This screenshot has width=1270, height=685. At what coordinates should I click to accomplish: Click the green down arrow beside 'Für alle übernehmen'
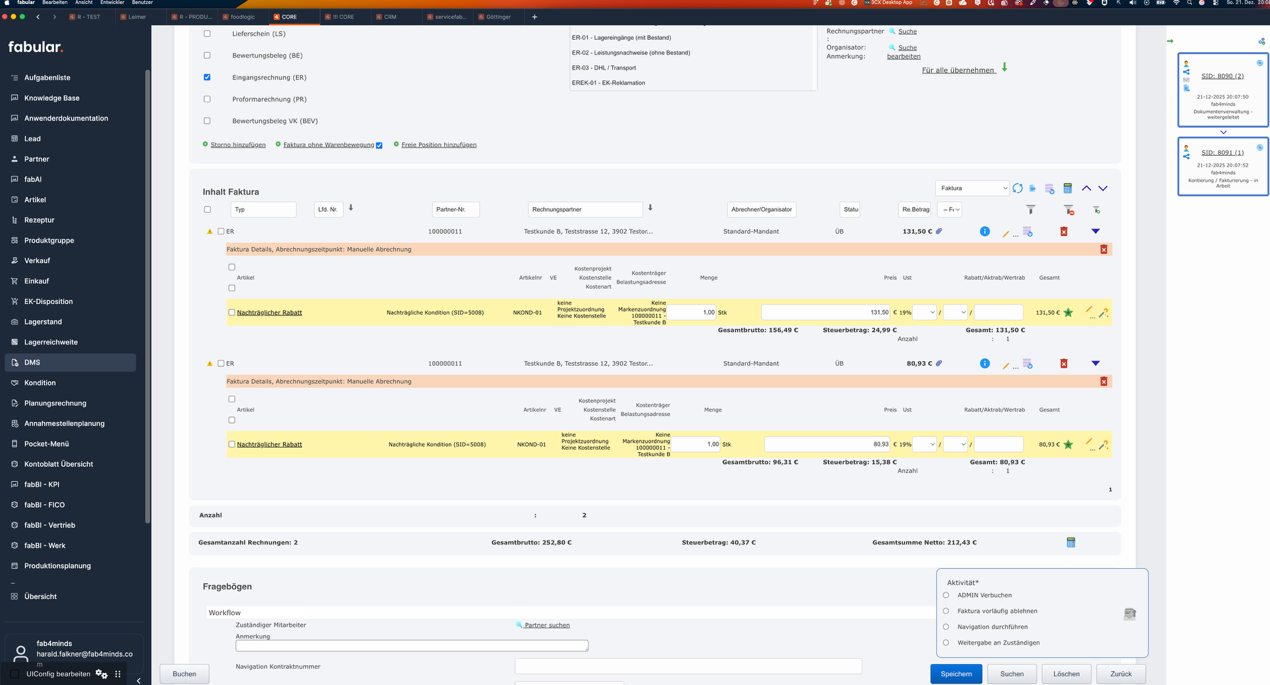click(x=1005, y=68)
